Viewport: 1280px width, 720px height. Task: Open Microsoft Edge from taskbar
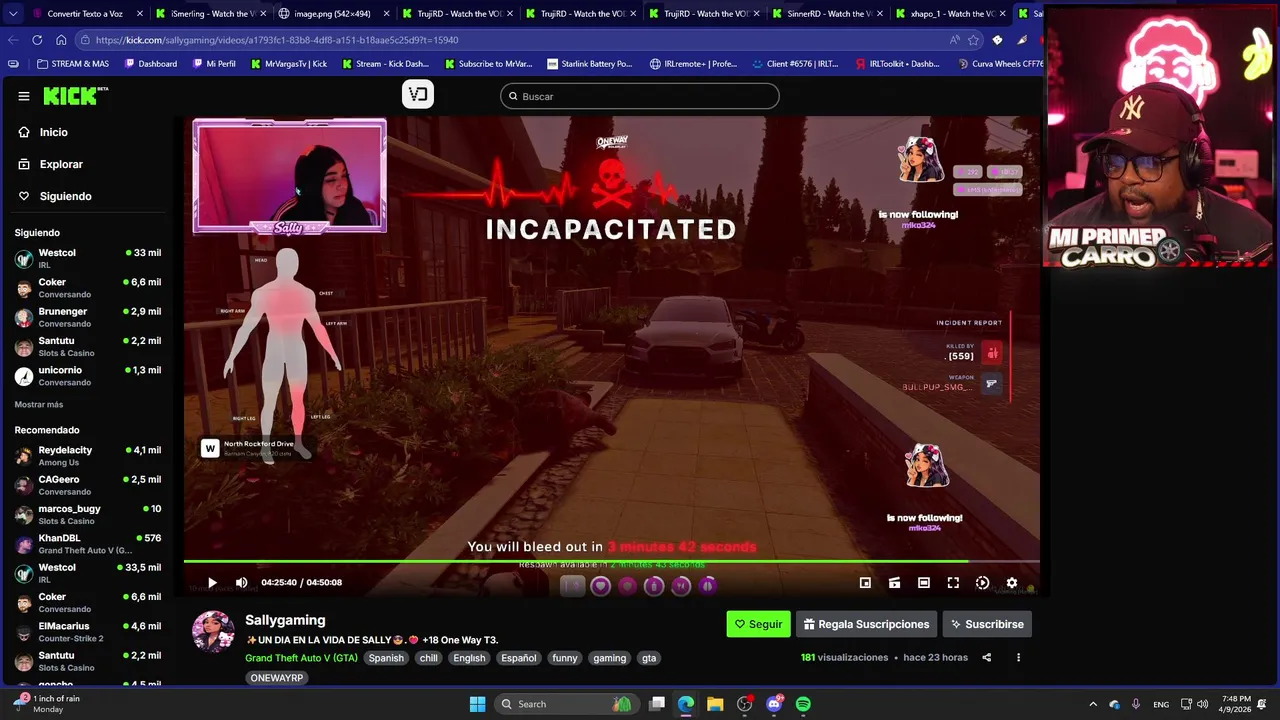pyautogui.click(x=686, y=704)
